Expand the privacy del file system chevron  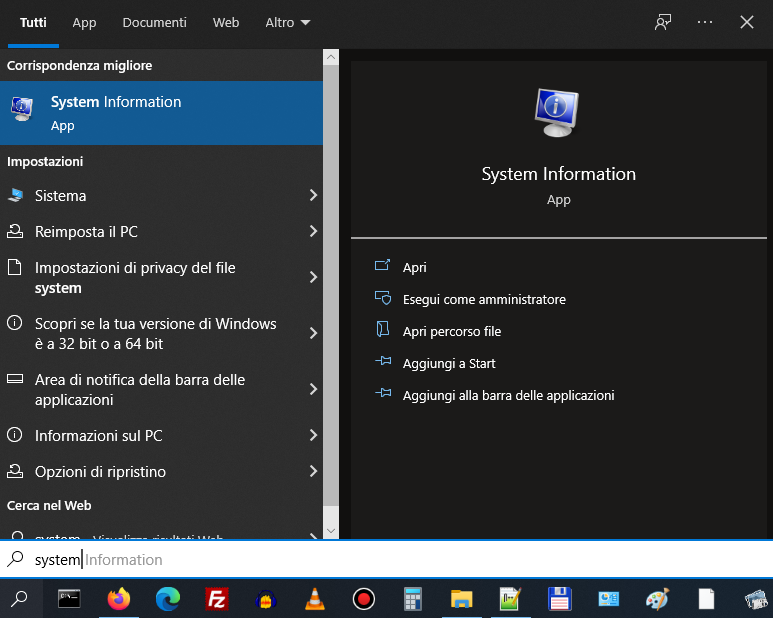point(313,277)
